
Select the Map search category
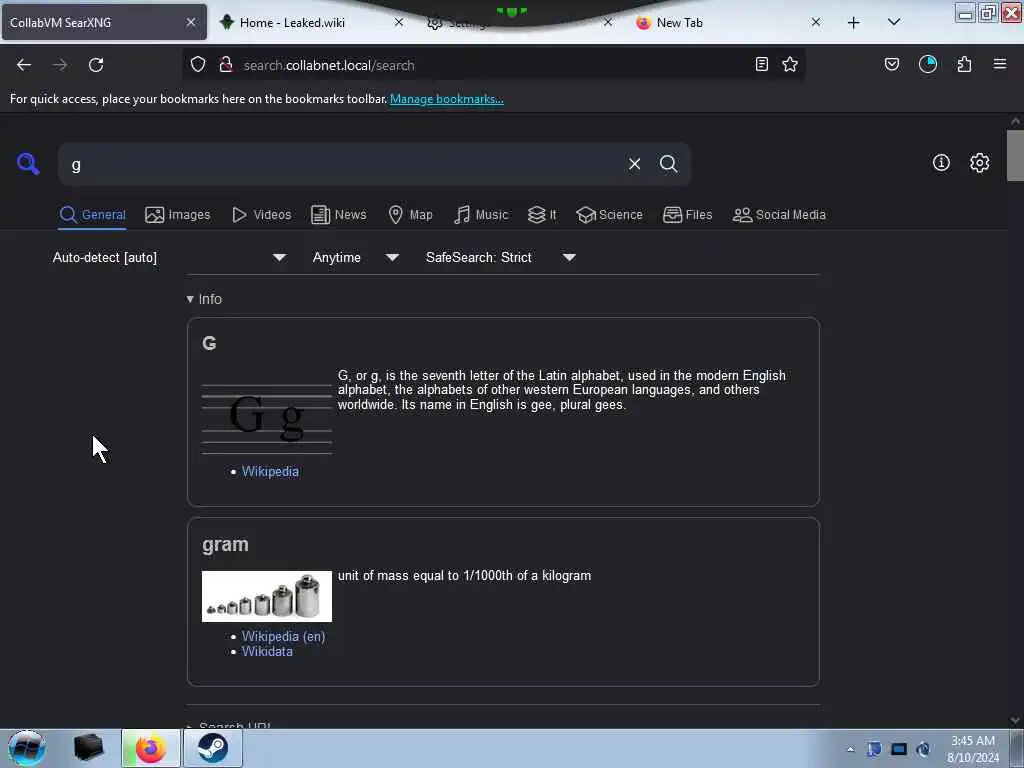click(x=410, y=215)
